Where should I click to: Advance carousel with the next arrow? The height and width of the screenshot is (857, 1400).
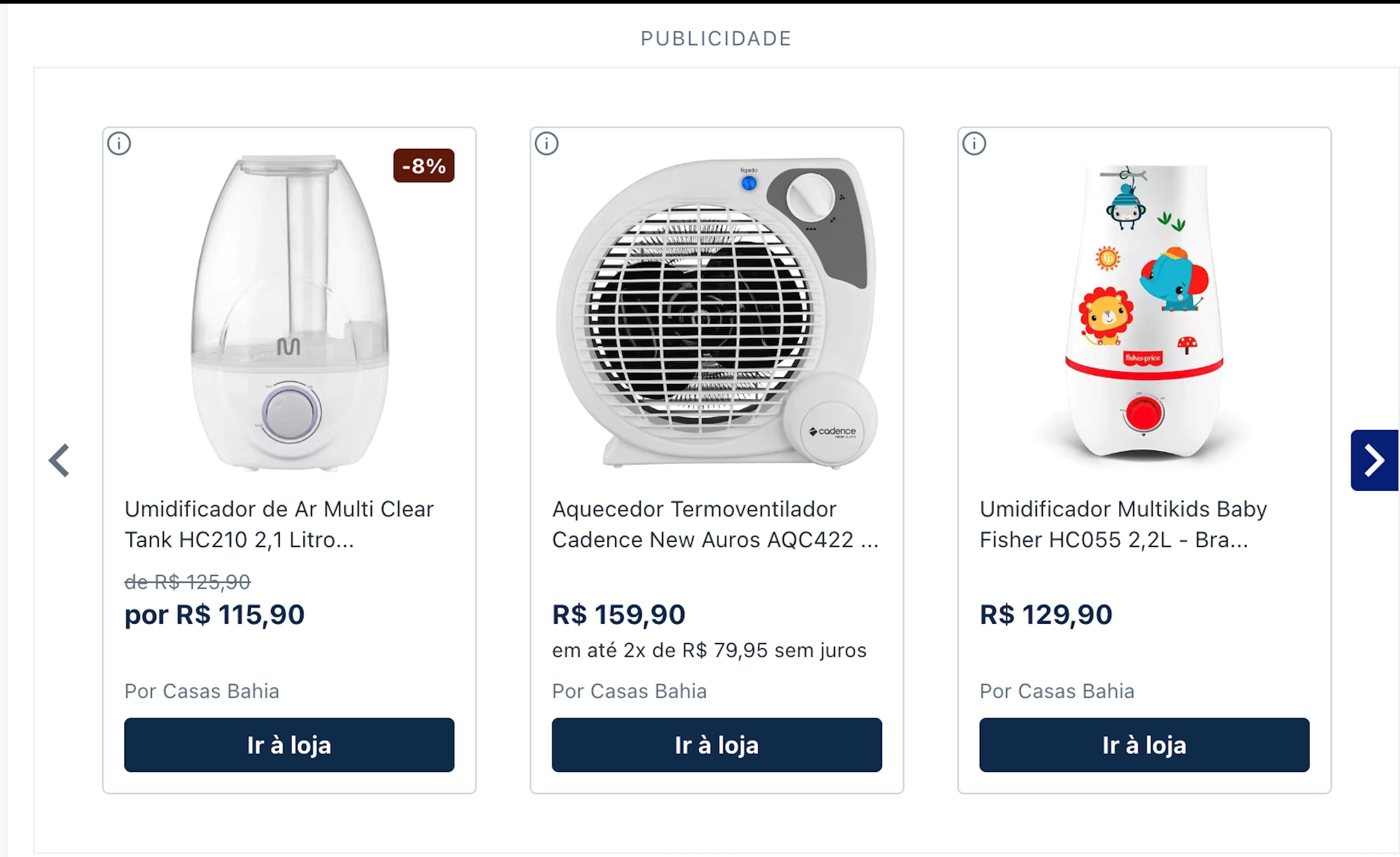point(1374,460)
